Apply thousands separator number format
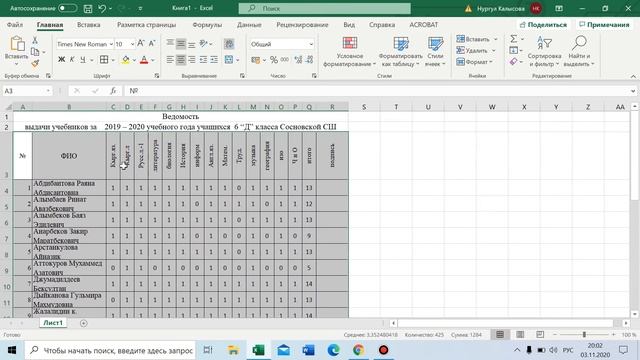 285,60
